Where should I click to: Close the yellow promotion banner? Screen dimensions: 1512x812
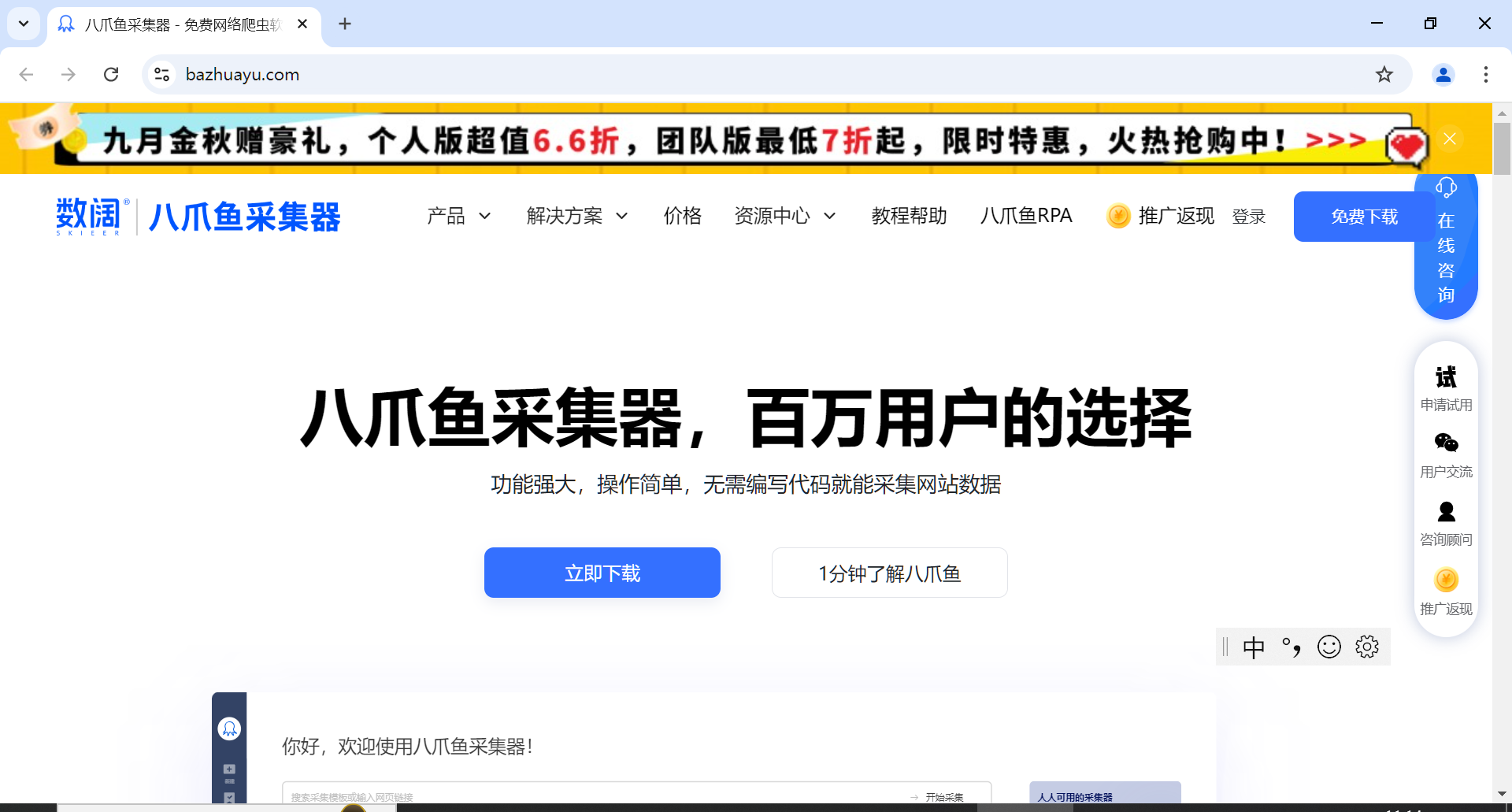pos(1449,139)
